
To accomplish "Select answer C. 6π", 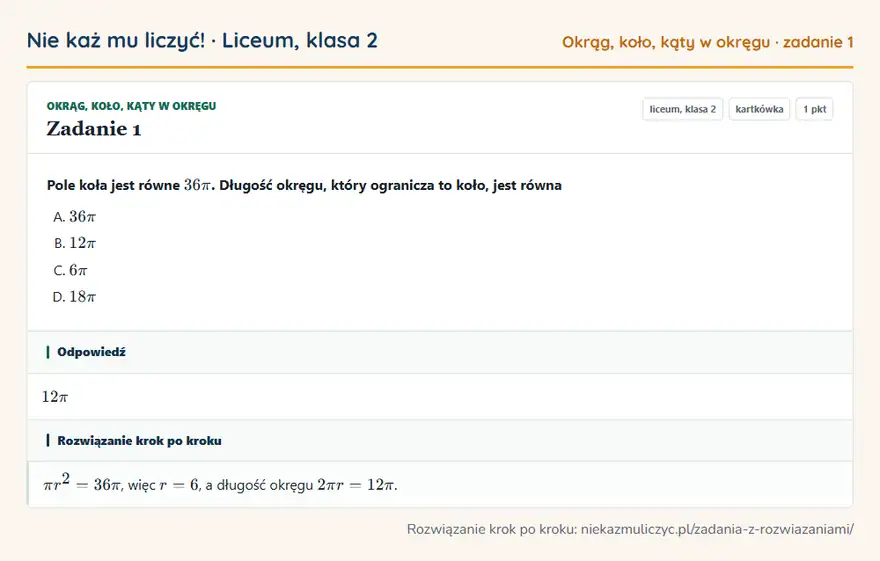I will (x=70, y=270).
